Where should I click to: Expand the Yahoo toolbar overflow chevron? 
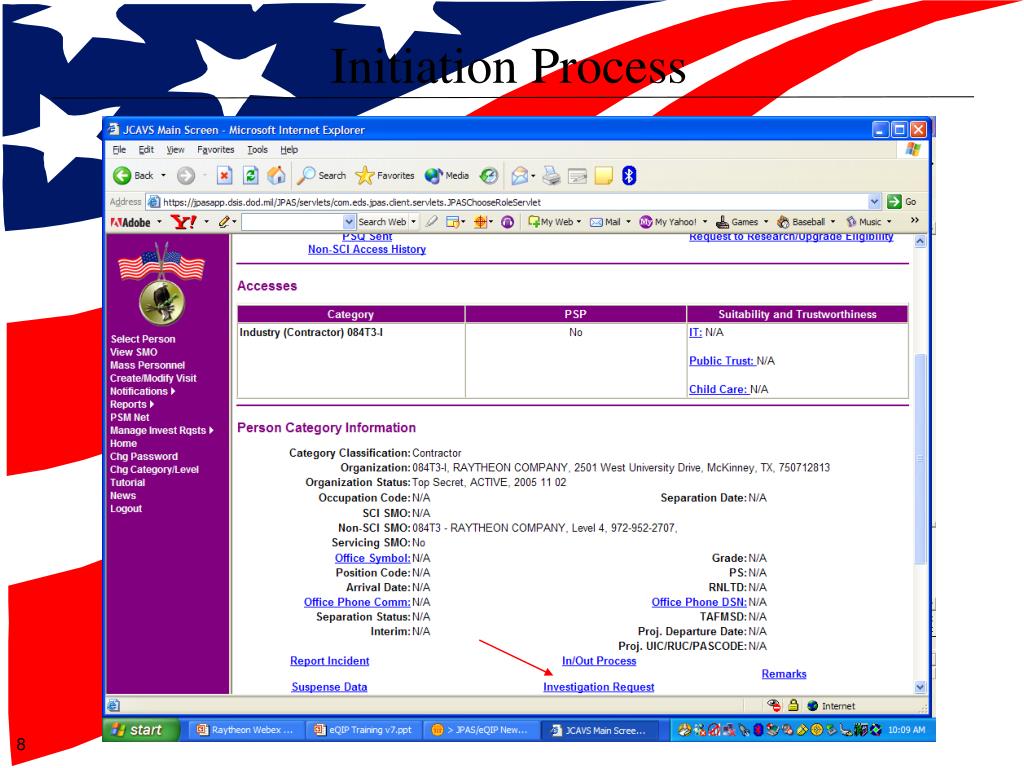[915, 221]
